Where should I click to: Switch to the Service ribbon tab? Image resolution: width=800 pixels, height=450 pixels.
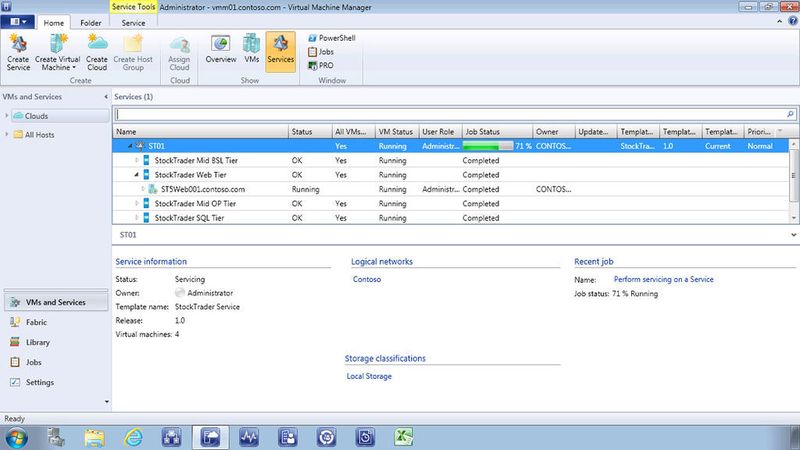[133, 23]
